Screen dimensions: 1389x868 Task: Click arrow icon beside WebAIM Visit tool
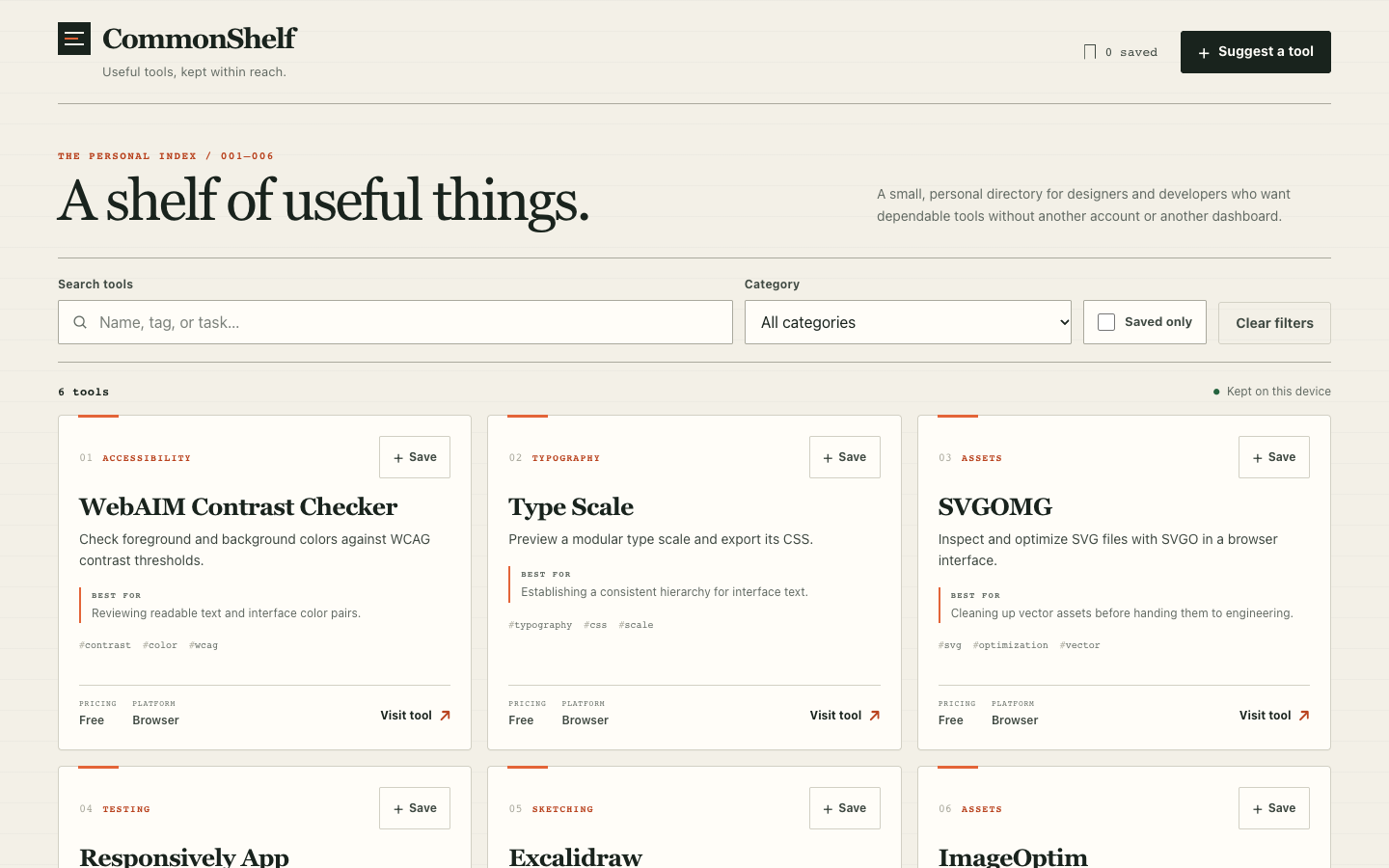[x=446, y=716]
